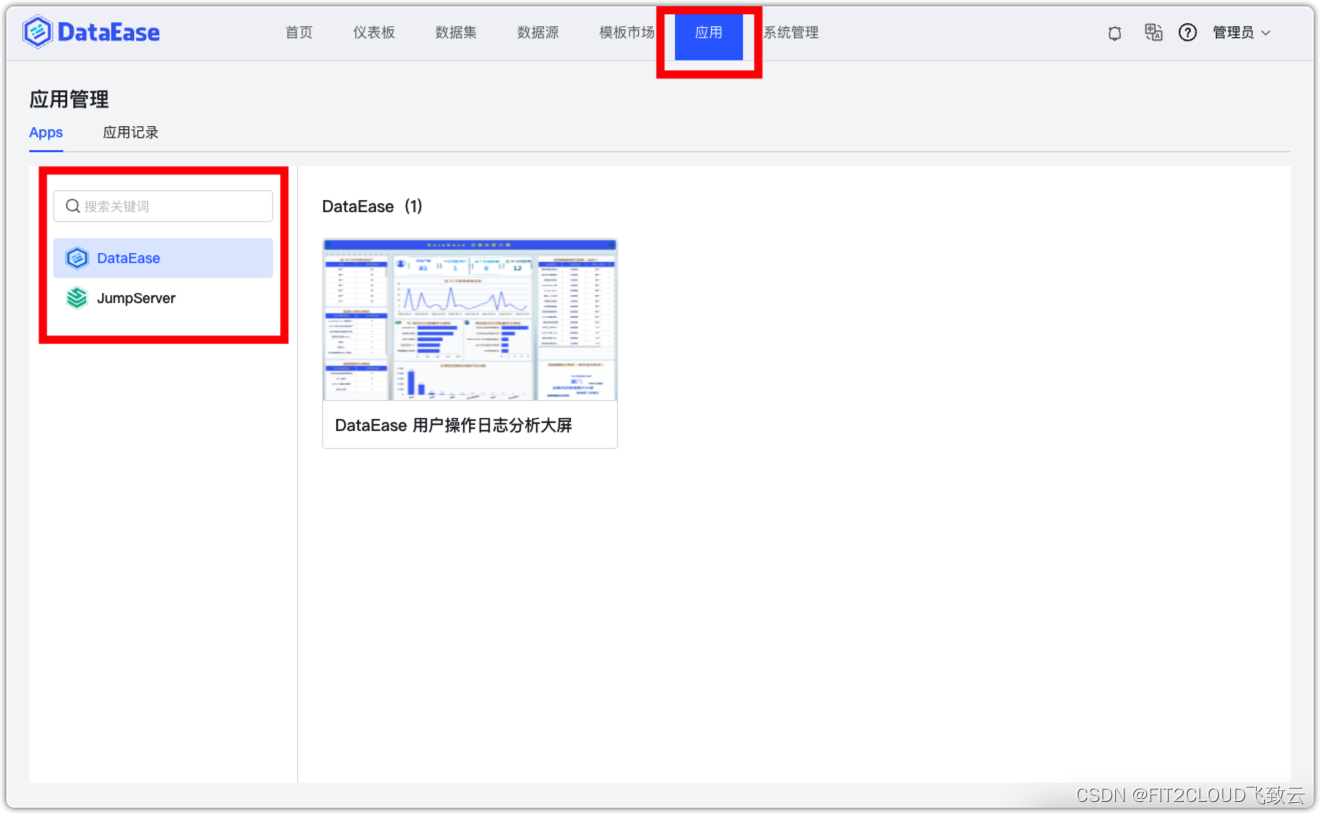Viewport: 1320px width, 814px height.
Task: Click the DataEase (1) group heading
Action: pyautogui.click(x=373, y=206)
